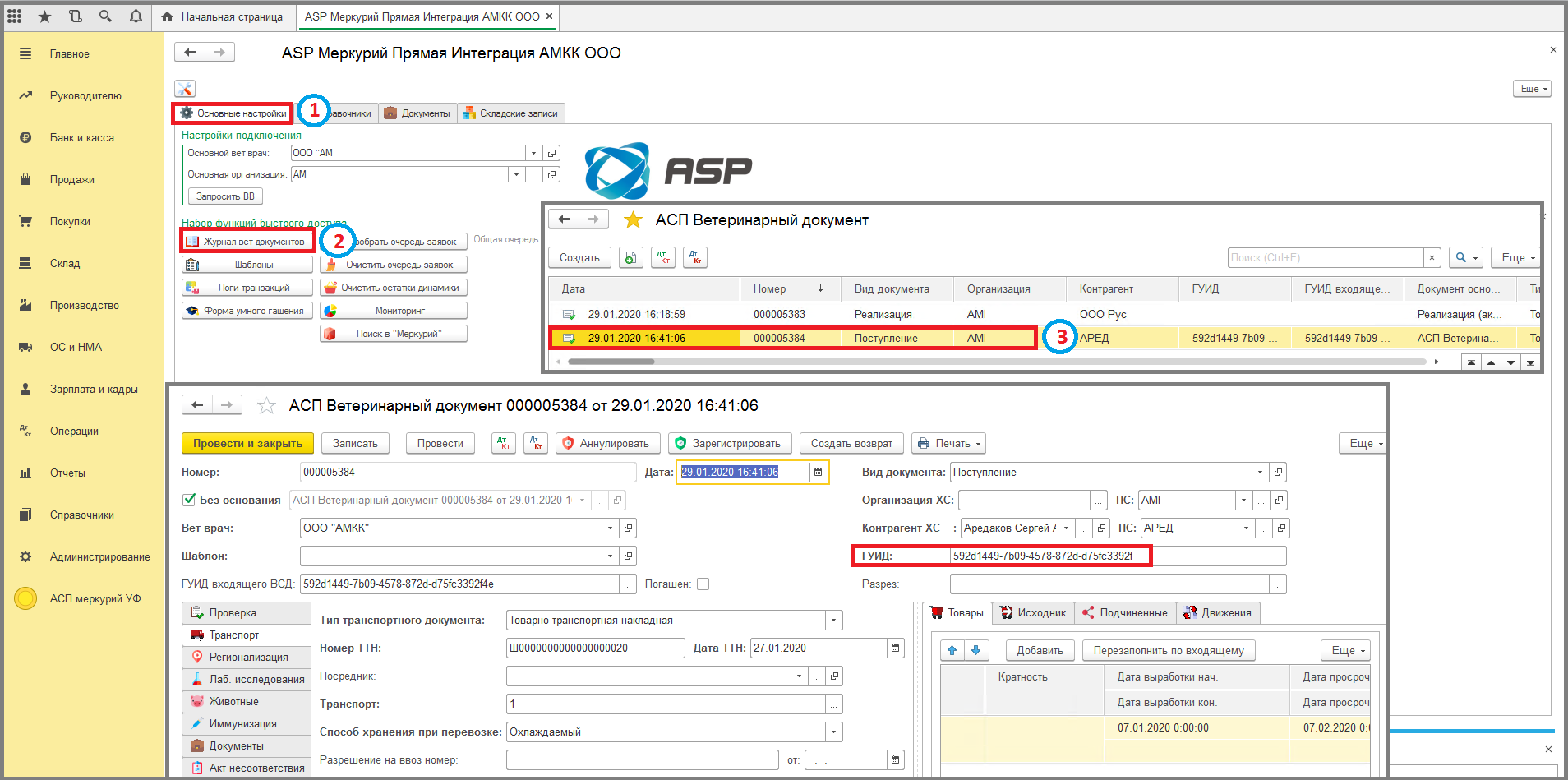Click Очистить очередь заявок
Viewport: 1568px width, 780px height.
tap(393, 265)
